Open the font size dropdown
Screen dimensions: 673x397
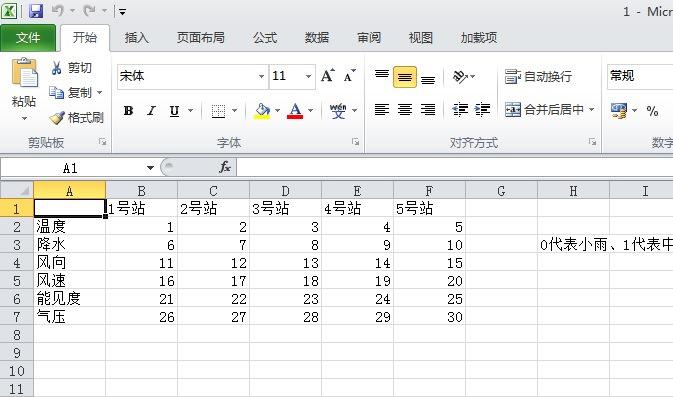coord(308,76)
